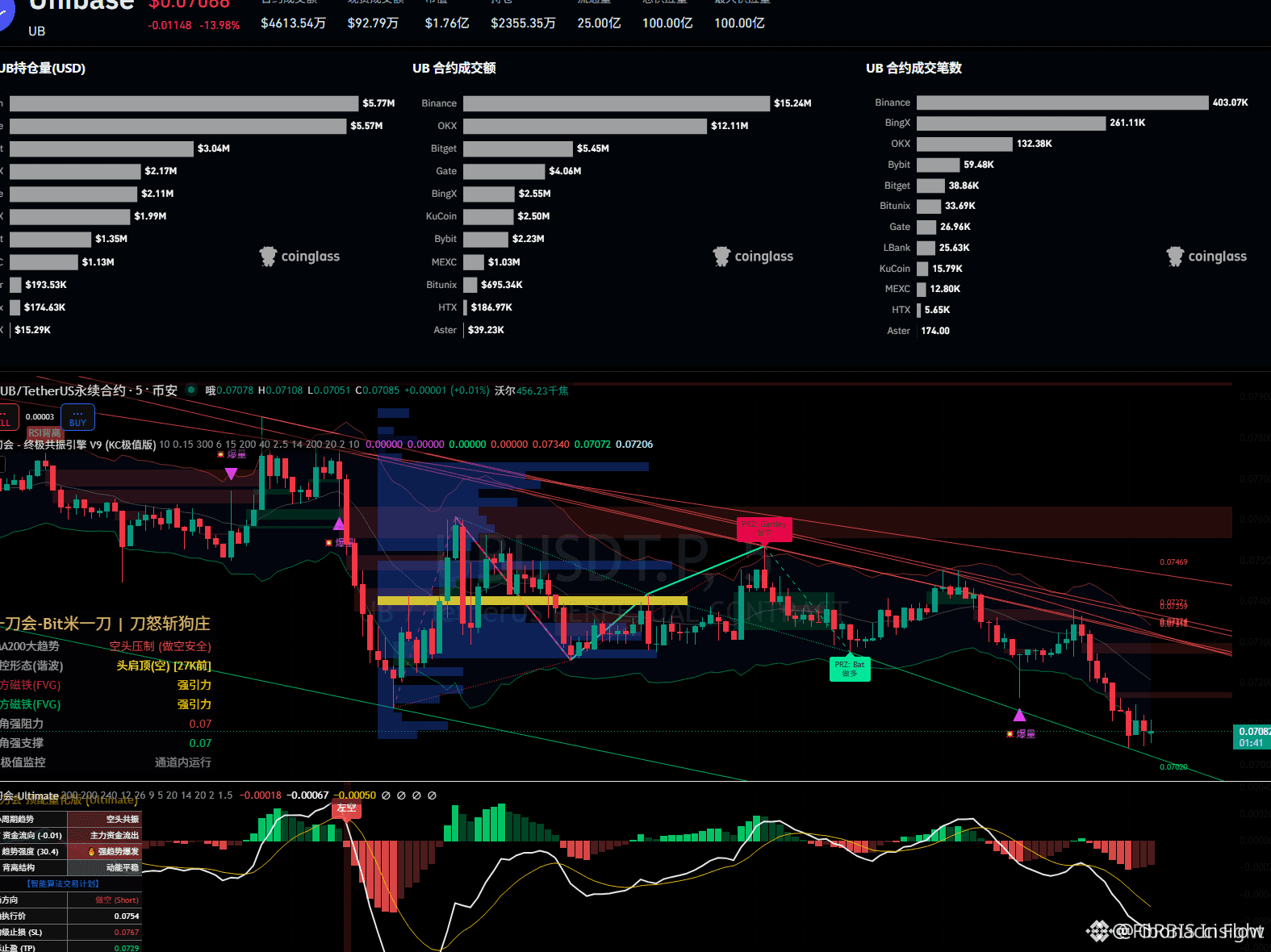This screenshot has height=952, width=1271.
Task: Click the 0.07020 price level label
Action: click(1173, 767)
